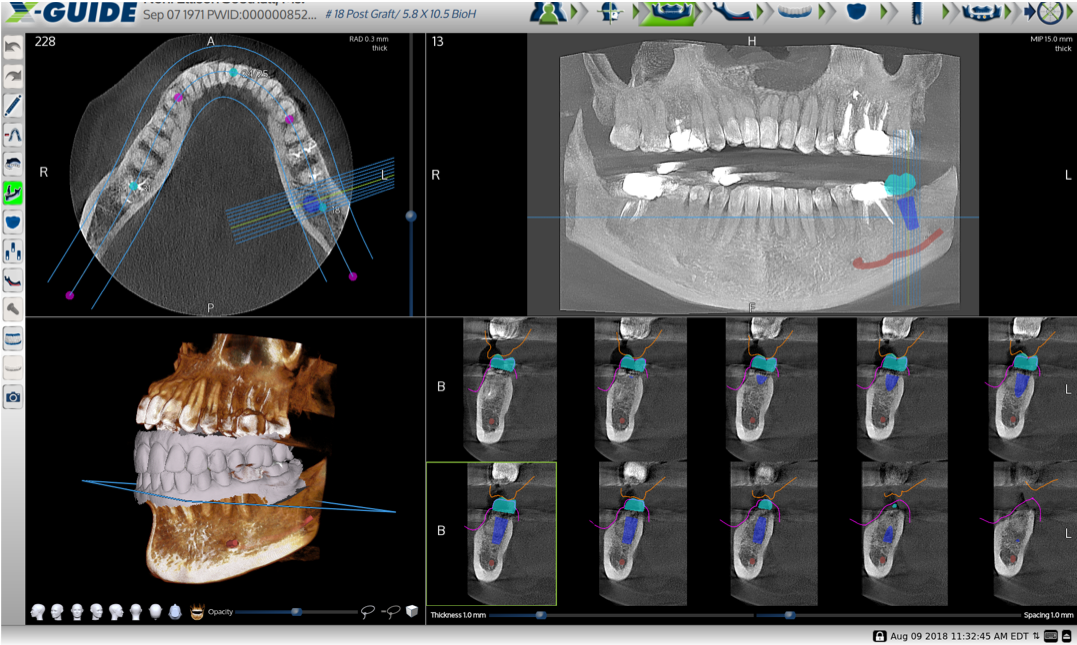Open the final navigation target workflow step
1077x645 pixels.
[x=1048, y=12]
